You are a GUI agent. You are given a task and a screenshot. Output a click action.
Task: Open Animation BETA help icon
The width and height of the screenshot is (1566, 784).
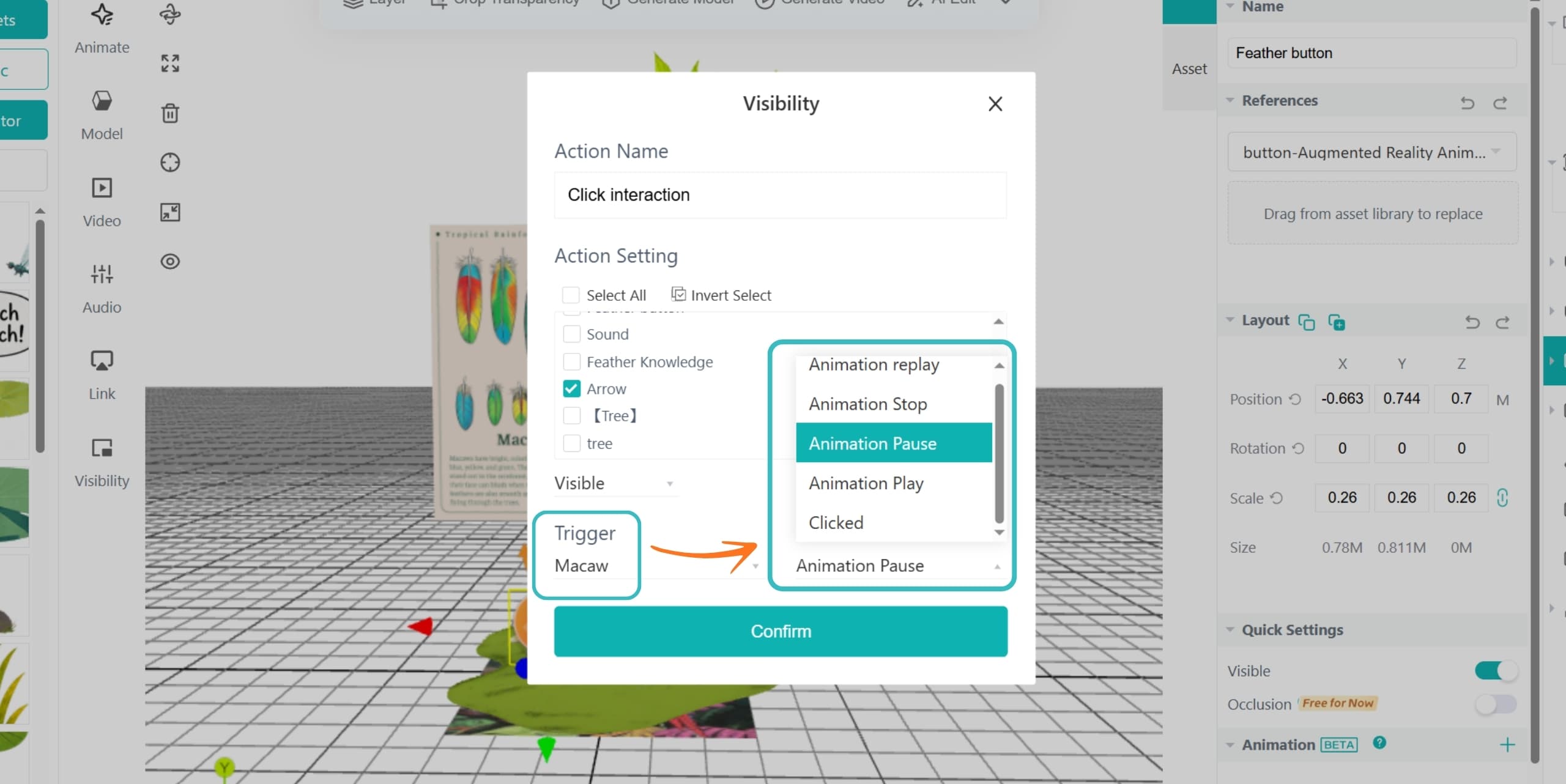(1379, 742)
